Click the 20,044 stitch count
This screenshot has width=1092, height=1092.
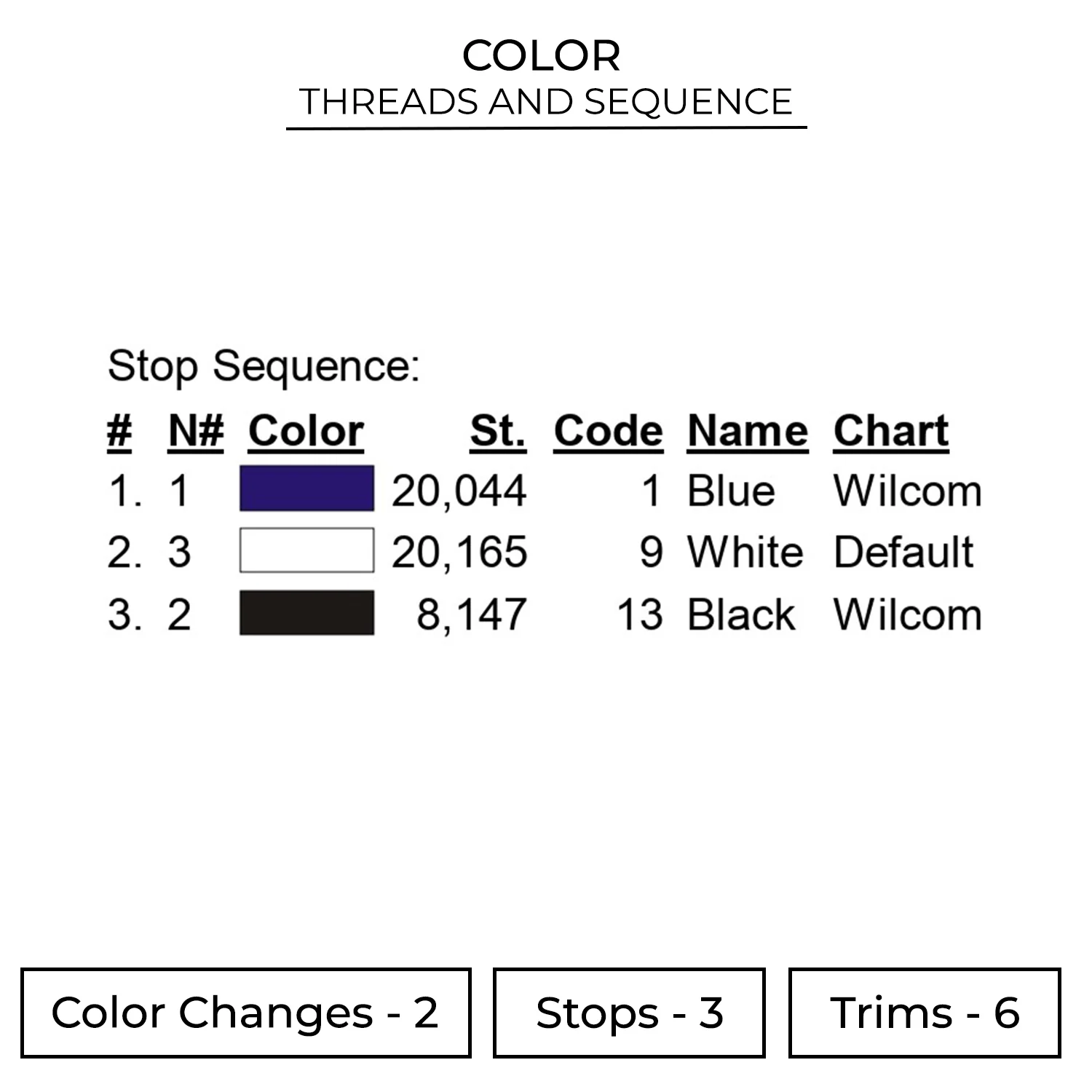pos(459,491)
